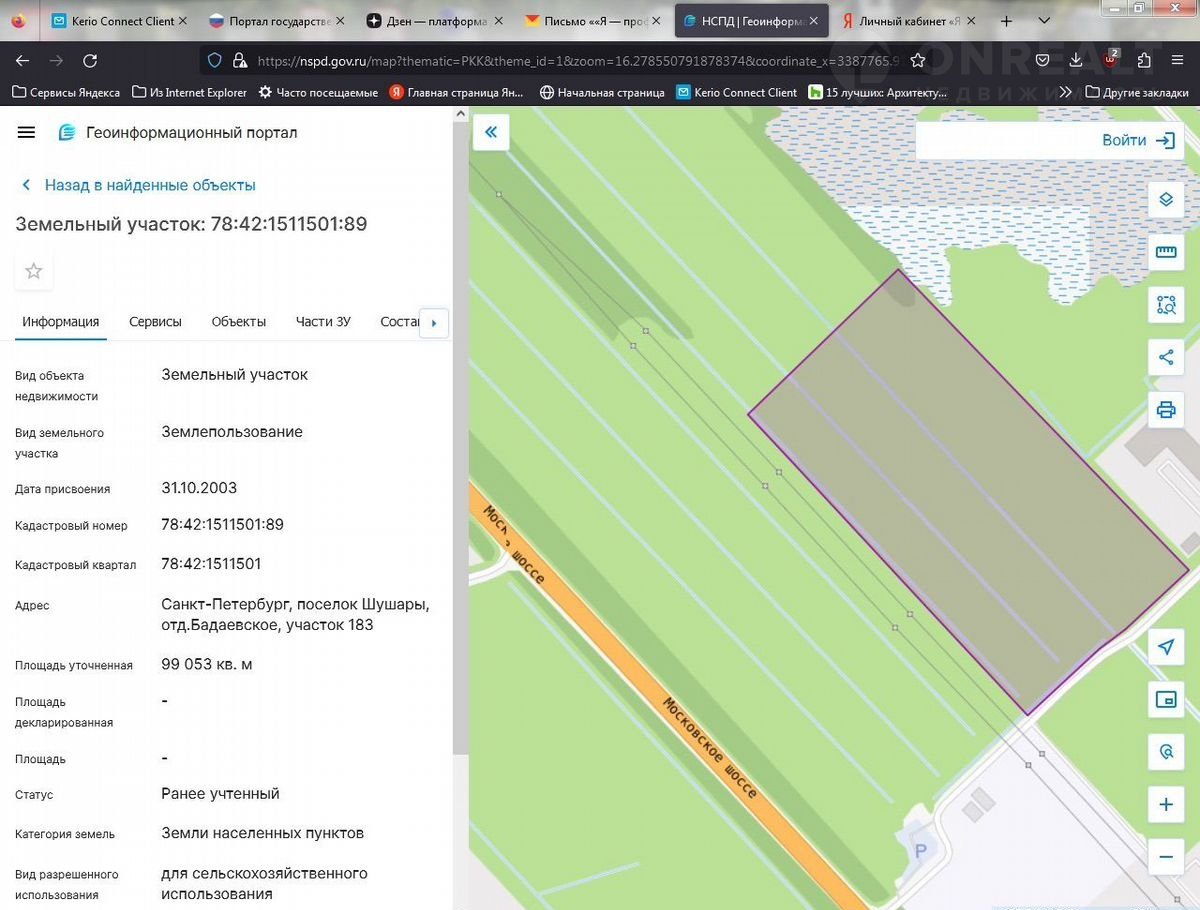Zoom out on the map
Image resolution: width=1200 pixels, height=910 pixels.
(x=1165, y=857)
